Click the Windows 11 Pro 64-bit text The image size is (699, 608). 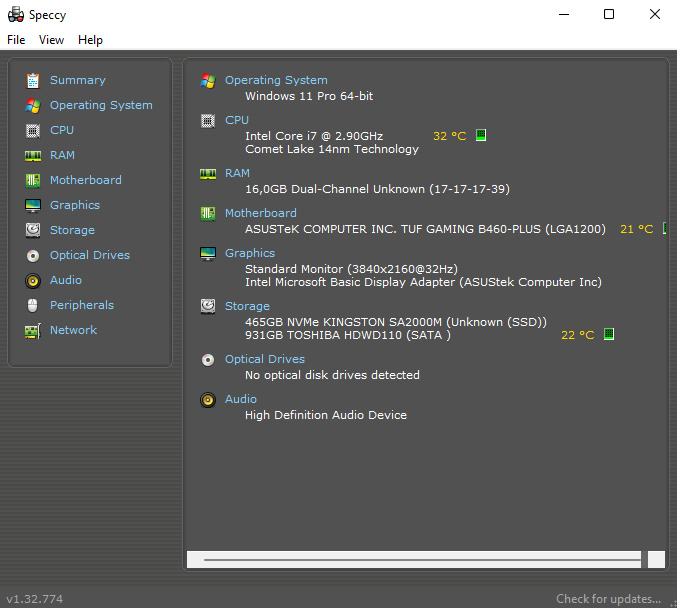(x=309, y=96)
